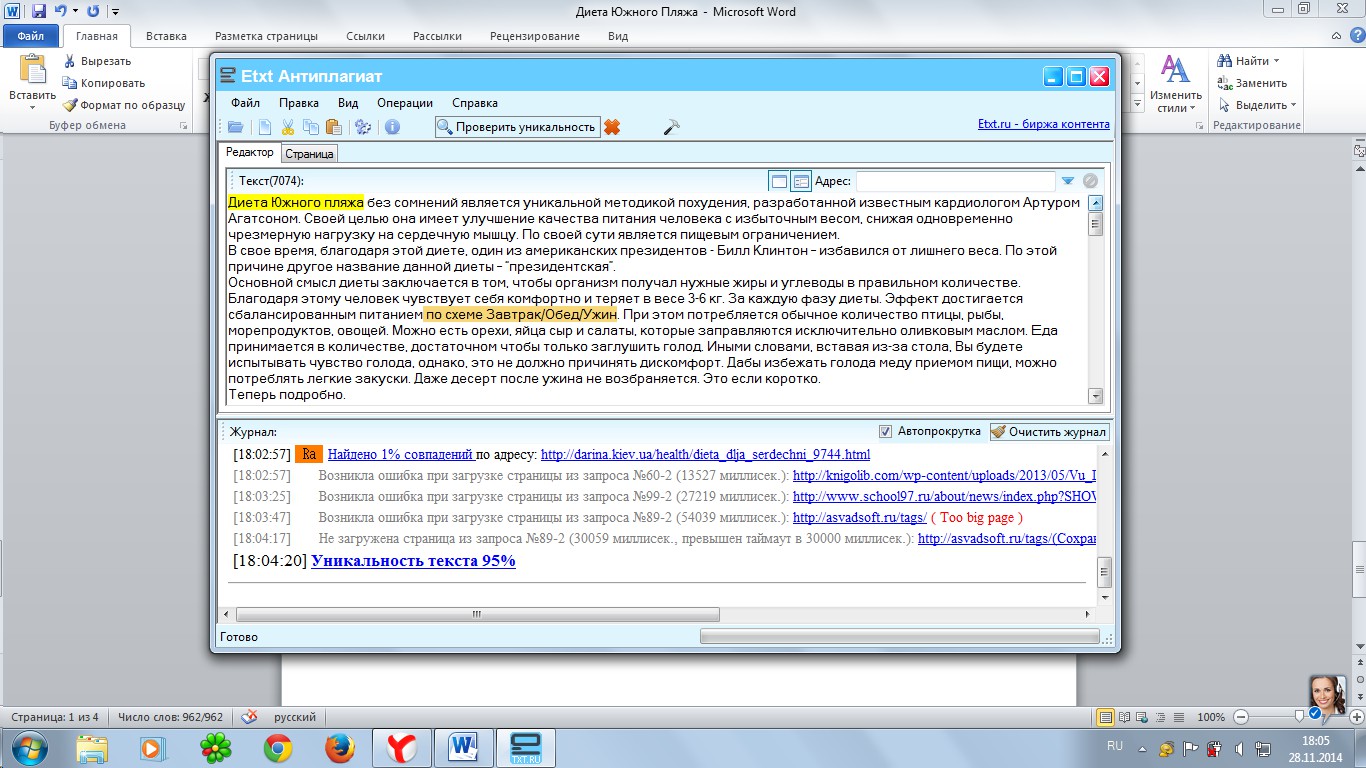Customize Word quick access toolbar dropdown
This screenshot has width=1366, height=768.
pos(115,11)
